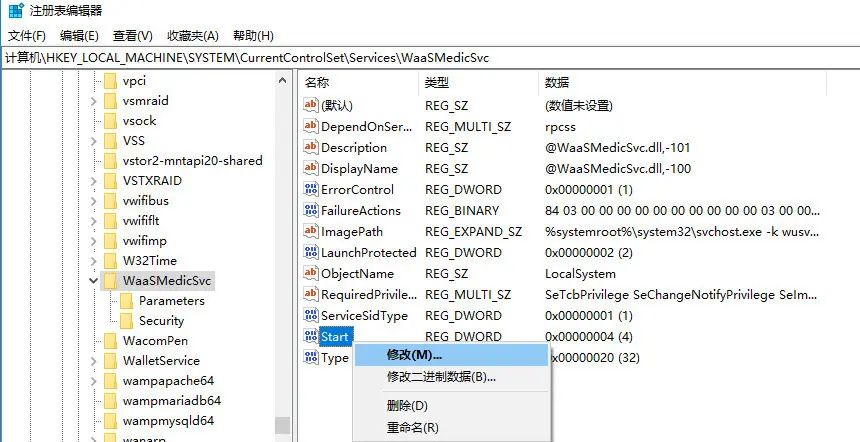Click the RequiredPrivileges string icon
This screenshot has width=860, height=442.
(310, 294)
